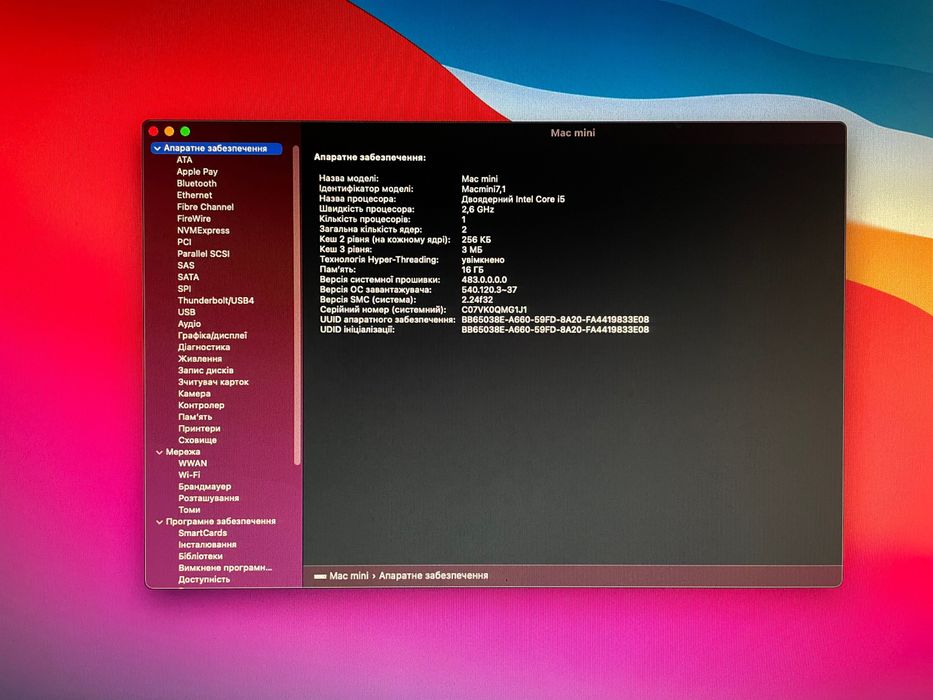Click the sidebar scrollbar
The width and height of the screenshot is (933, 700).
[297, 305]
